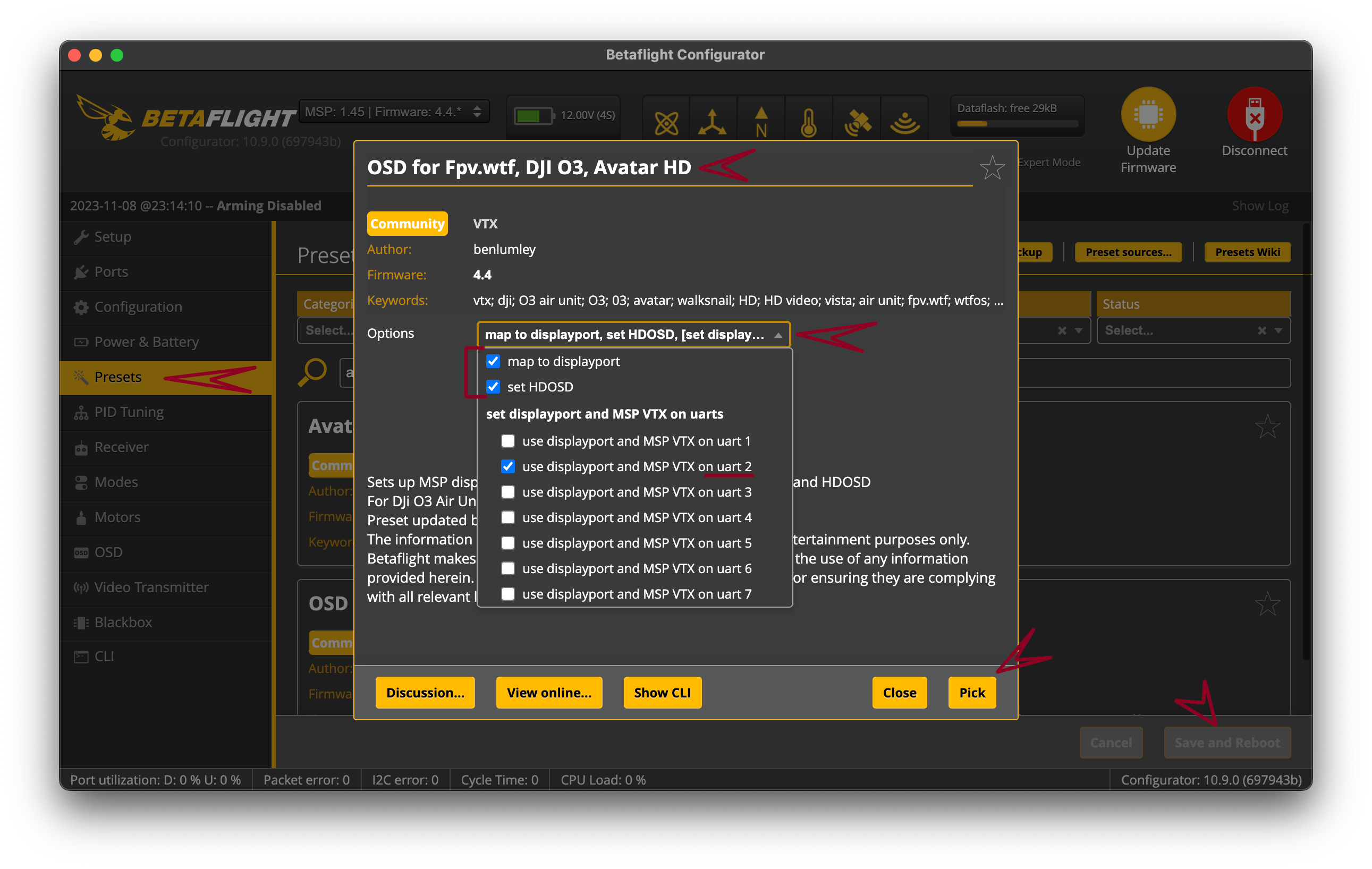1372x869 pixels.
Task: Click the Receiver sidebar icon
Action: 81,448
